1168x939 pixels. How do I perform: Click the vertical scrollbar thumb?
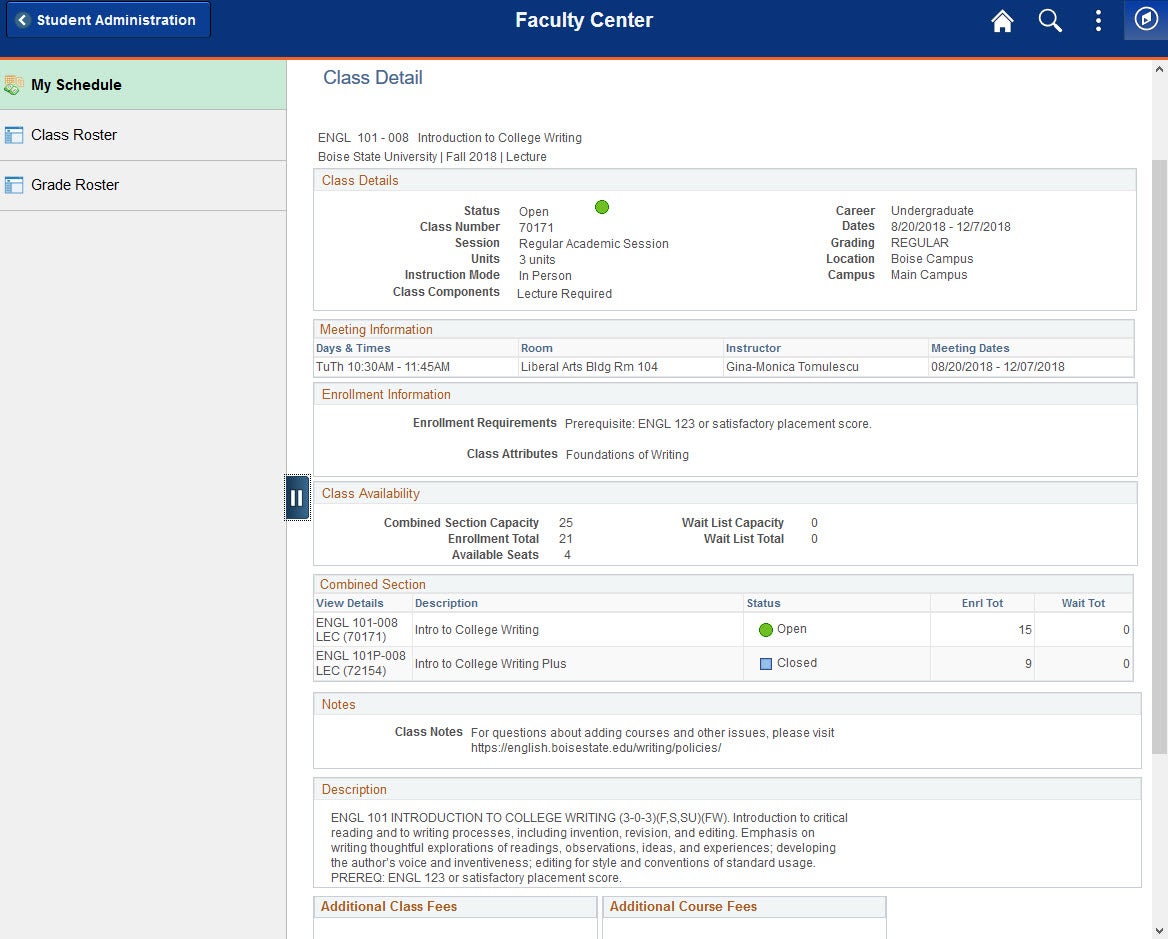tap(1159, 456)
